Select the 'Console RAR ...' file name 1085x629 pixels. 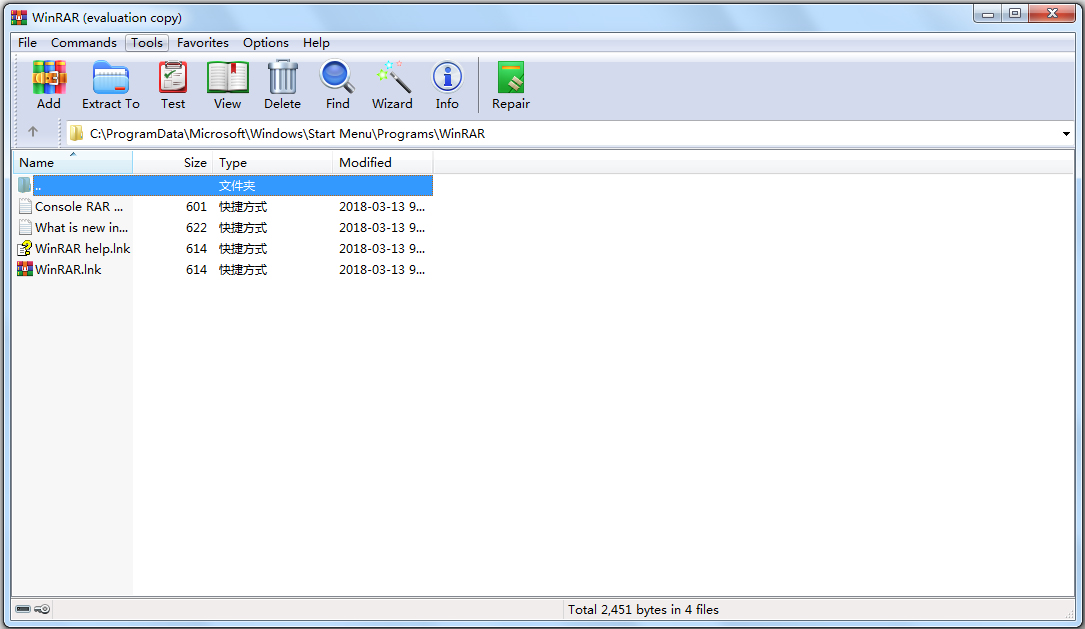click(79, 206)
